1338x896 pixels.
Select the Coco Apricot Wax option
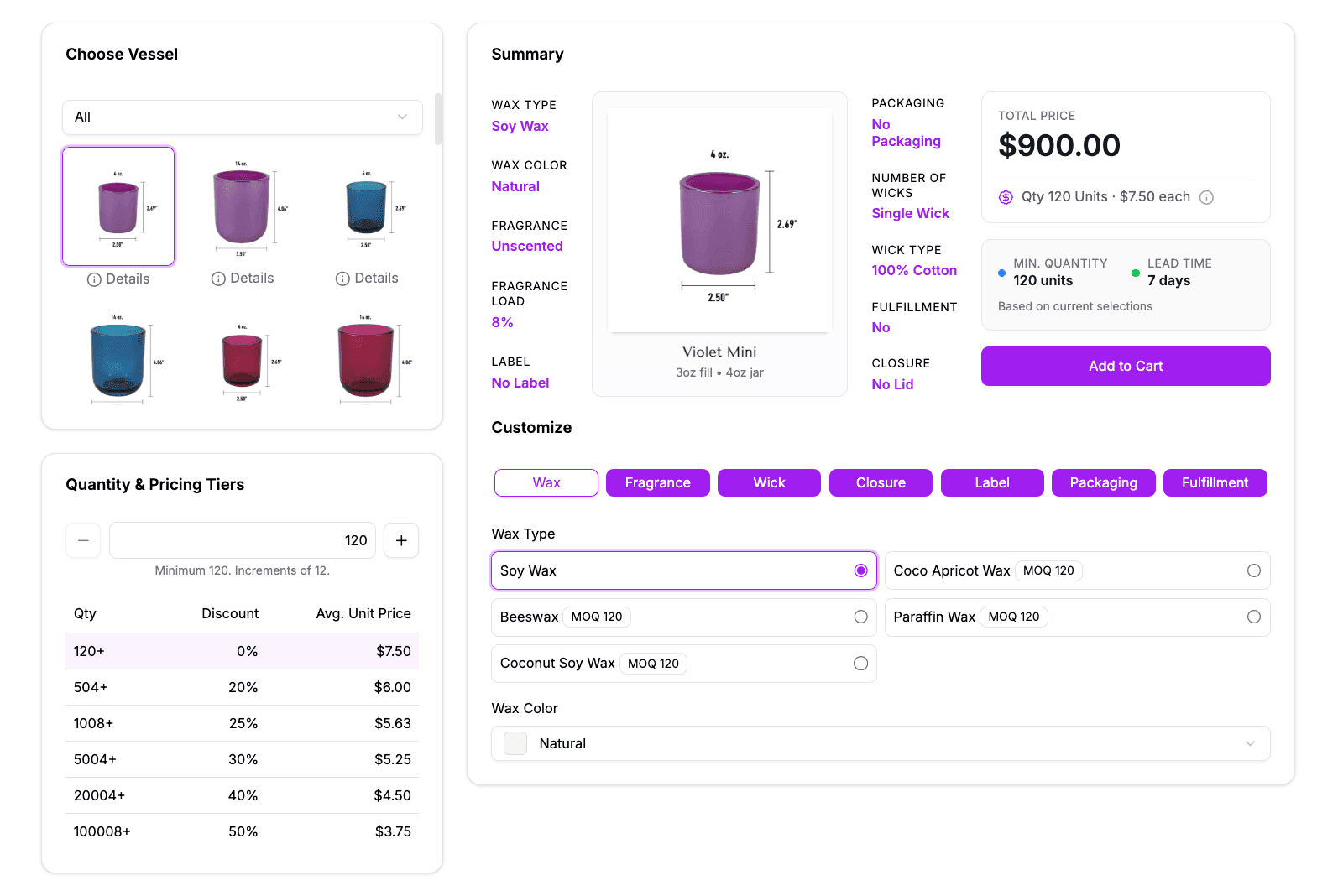pyautogui.click(x=1253, y=570)
